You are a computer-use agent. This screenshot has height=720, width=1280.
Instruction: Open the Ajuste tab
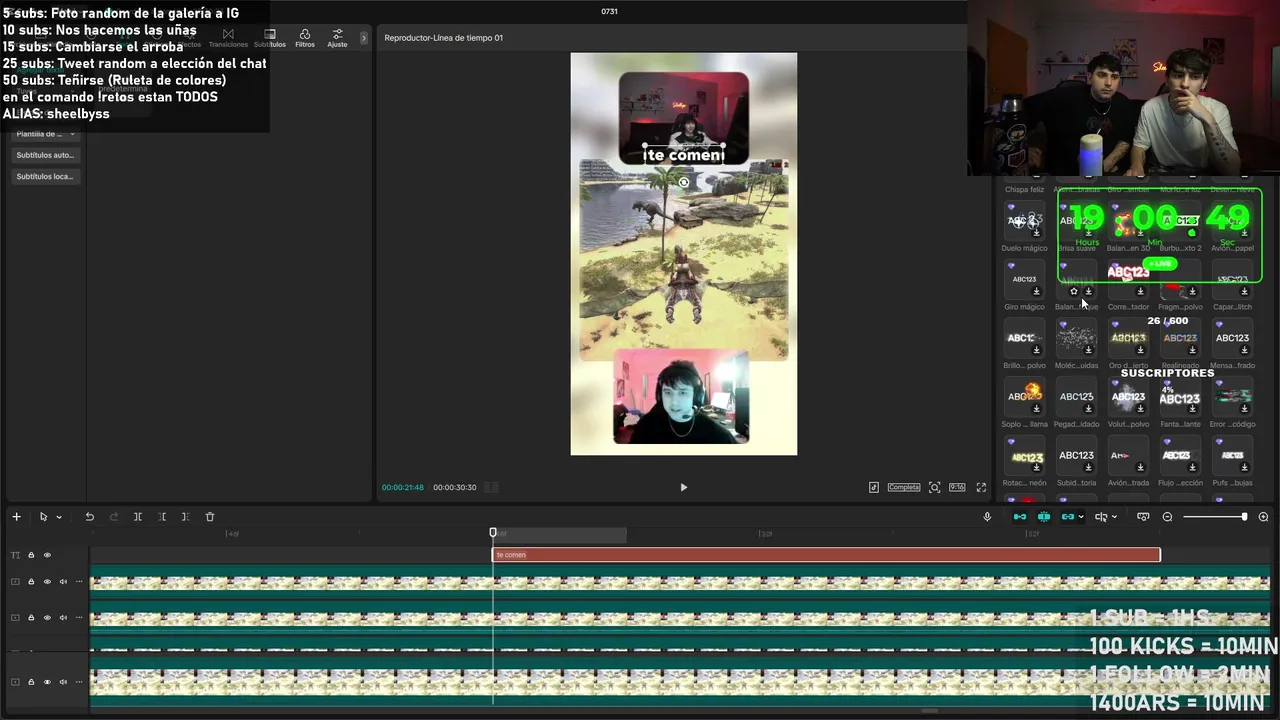click(338, 38)
